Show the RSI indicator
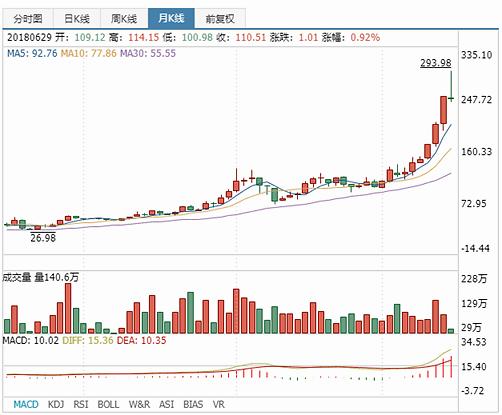 [81, 404]
